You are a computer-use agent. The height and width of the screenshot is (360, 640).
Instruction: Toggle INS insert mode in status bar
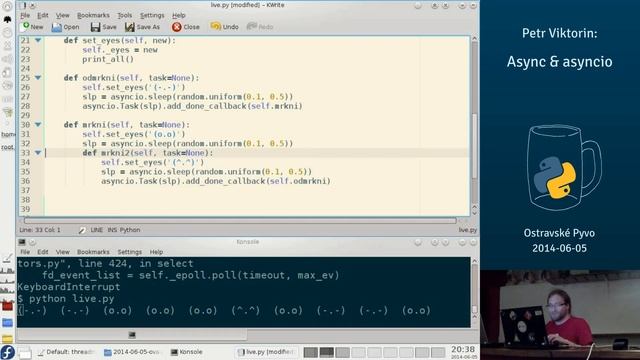tap(112, 230)
